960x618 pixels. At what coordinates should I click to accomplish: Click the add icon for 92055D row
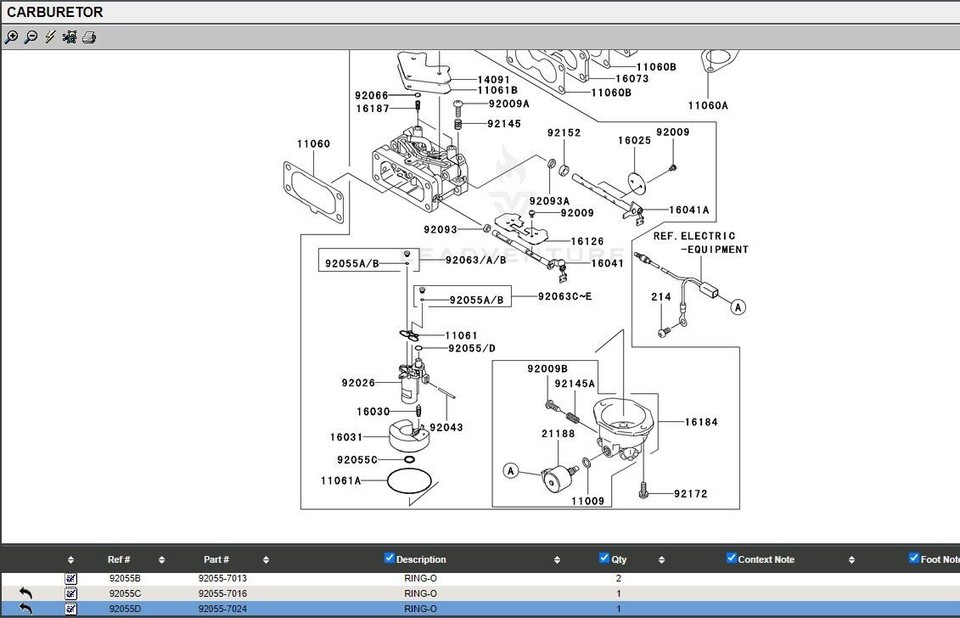click(x=71, y=609)
